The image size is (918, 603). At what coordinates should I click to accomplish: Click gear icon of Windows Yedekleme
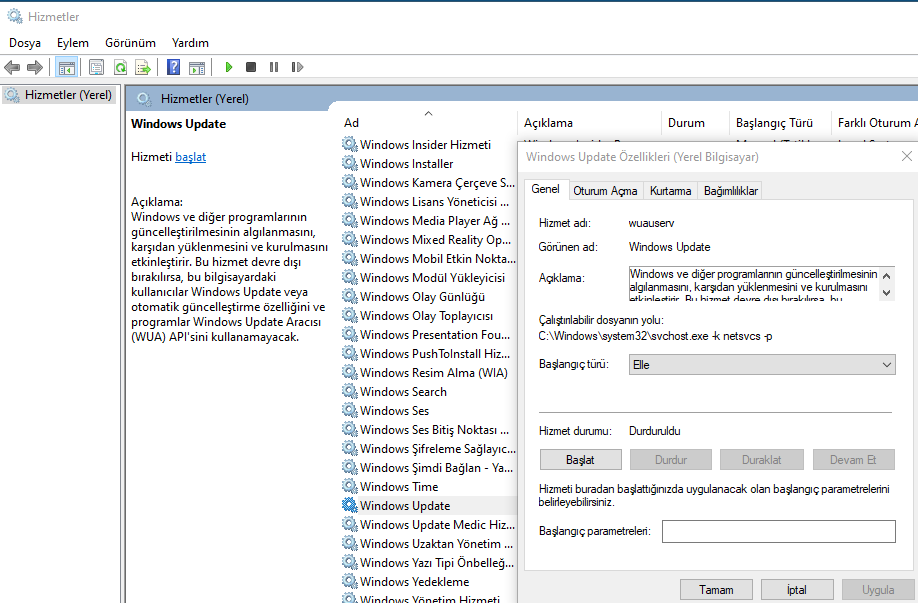tap(350, 581)
